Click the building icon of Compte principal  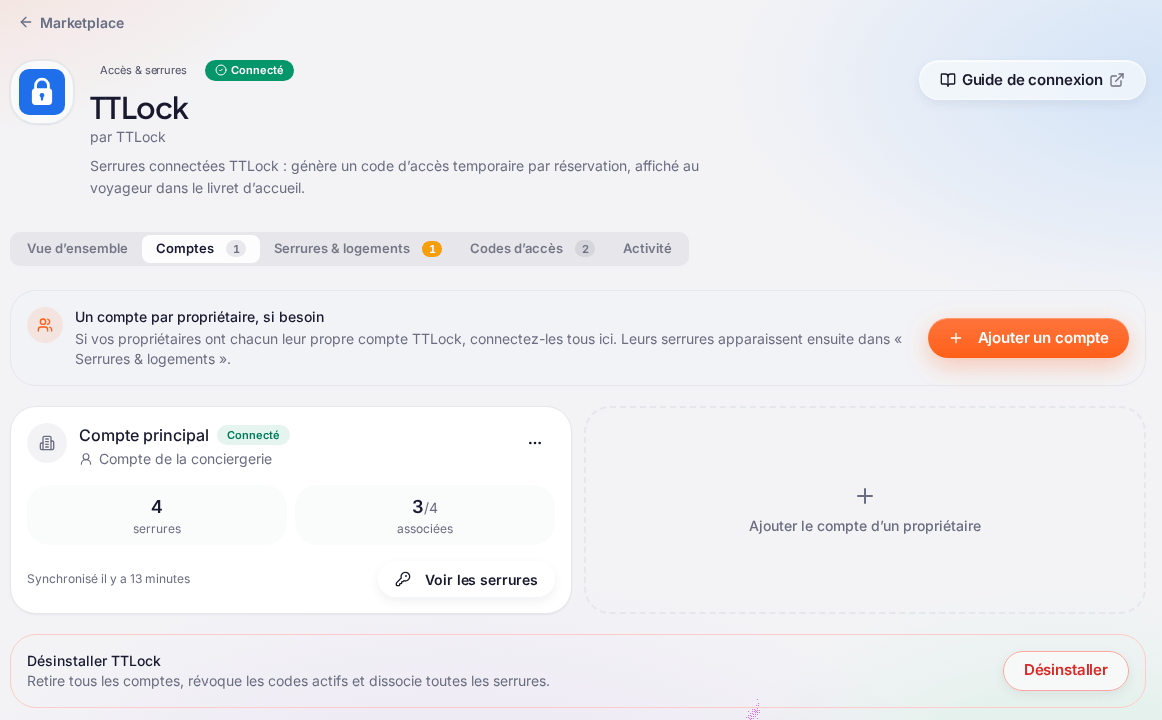point(47,443)
